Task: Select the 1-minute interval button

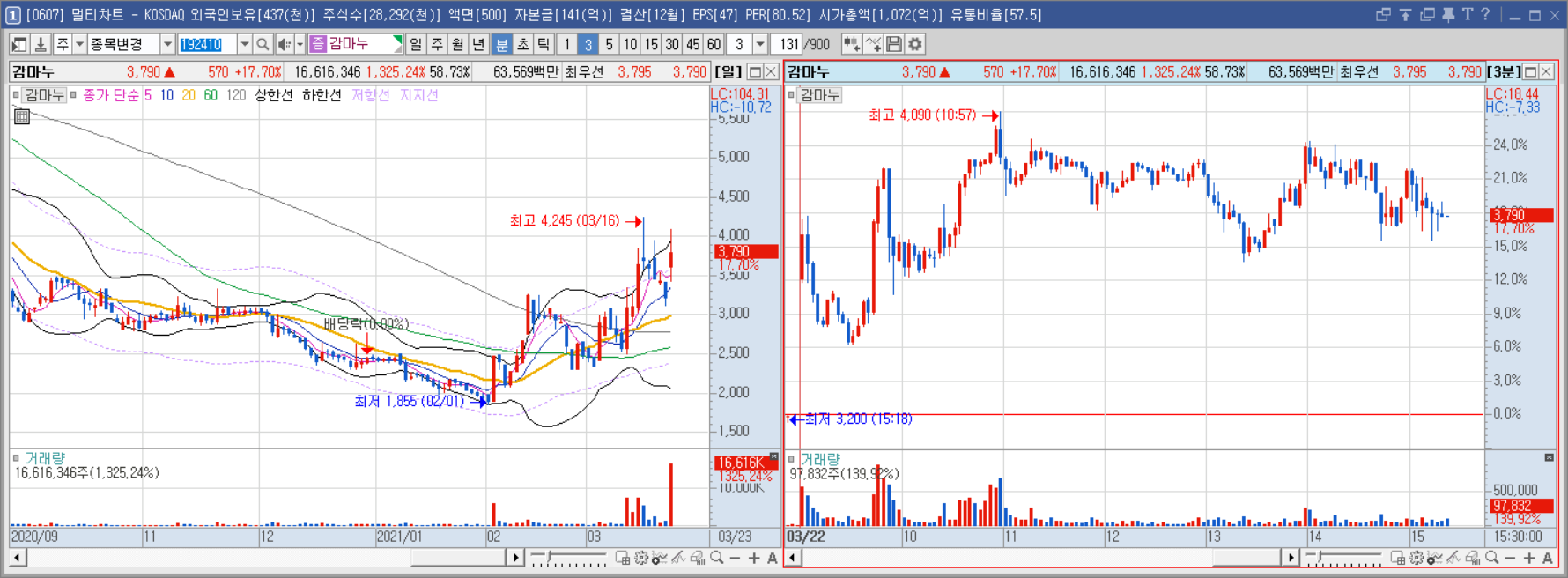Action: (566, 44)
